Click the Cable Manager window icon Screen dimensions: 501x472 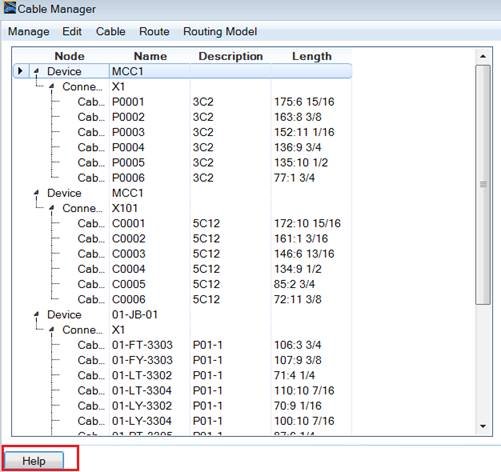tap(10, 8)
